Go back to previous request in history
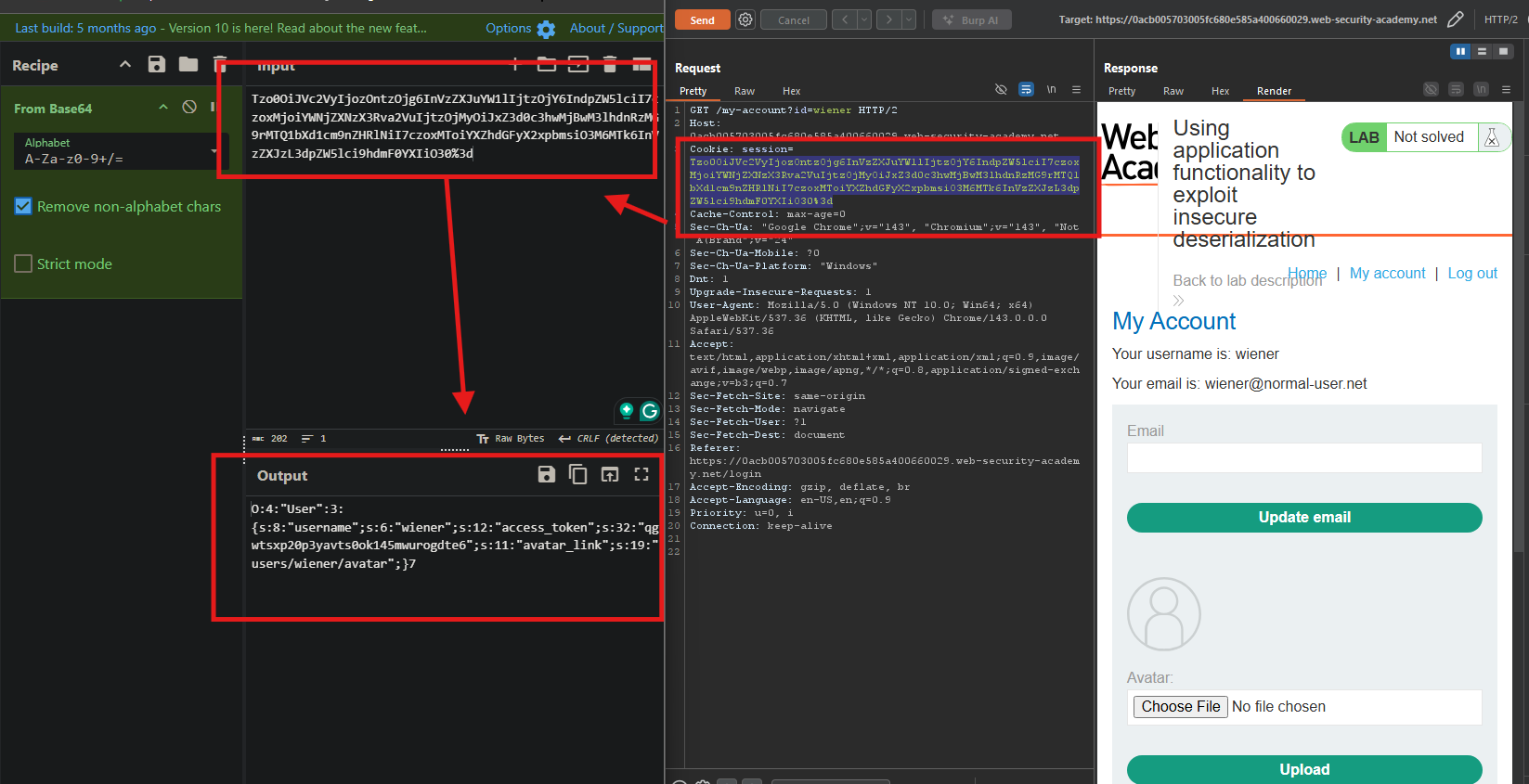 pyautogui.click(x=845, y=19)
